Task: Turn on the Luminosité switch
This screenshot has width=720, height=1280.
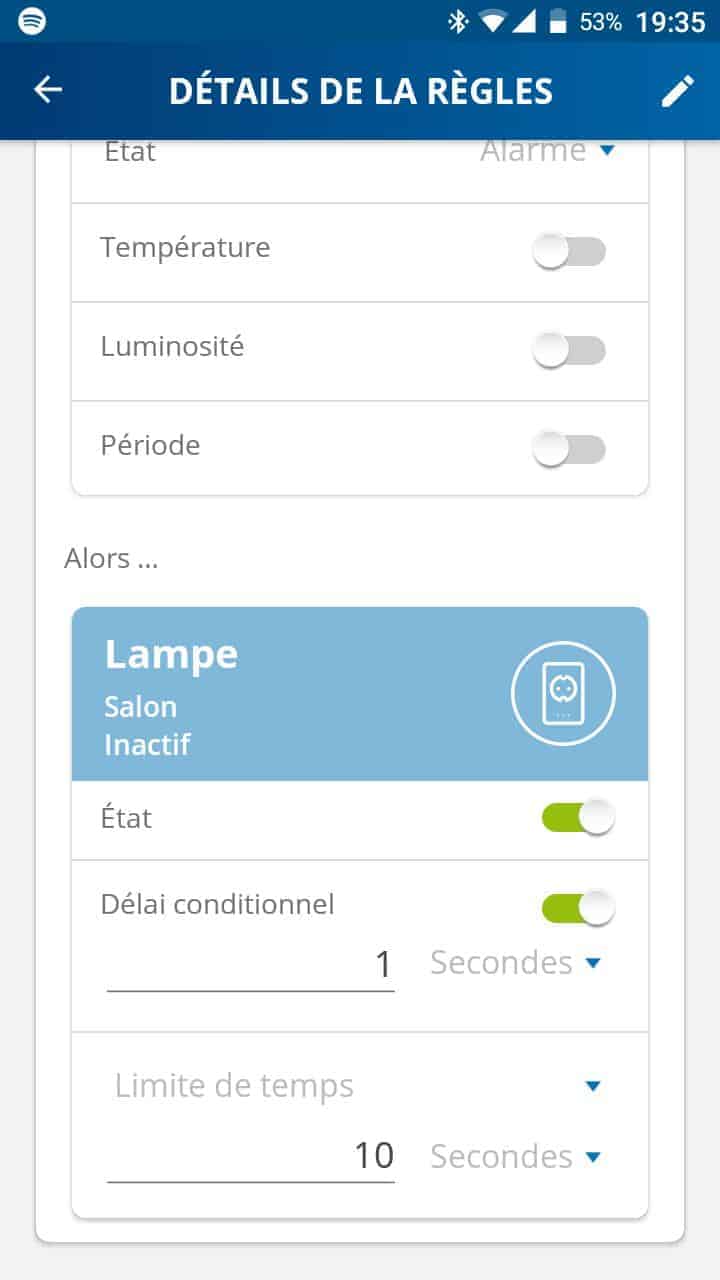Action: point(569,350)
